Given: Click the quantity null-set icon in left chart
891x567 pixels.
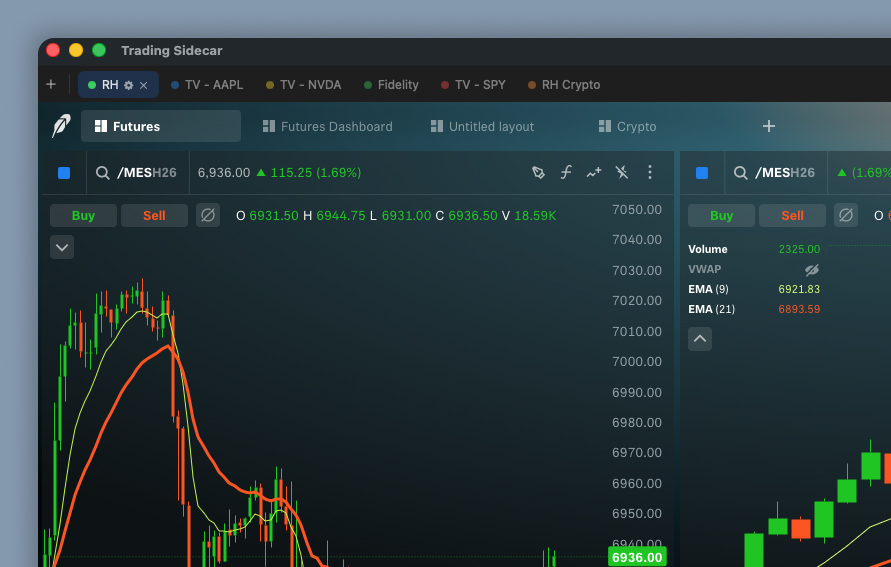Looking at the screenshot, I should [208, 215].
